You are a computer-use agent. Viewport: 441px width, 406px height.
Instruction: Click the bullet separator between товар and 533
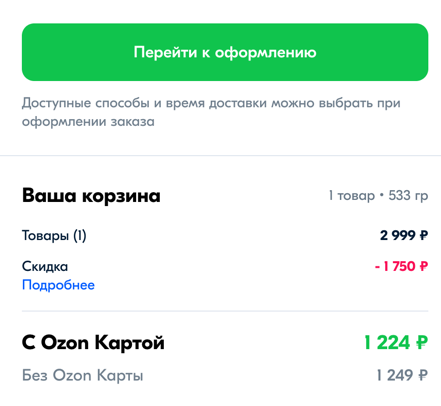[x=382, y=196]
